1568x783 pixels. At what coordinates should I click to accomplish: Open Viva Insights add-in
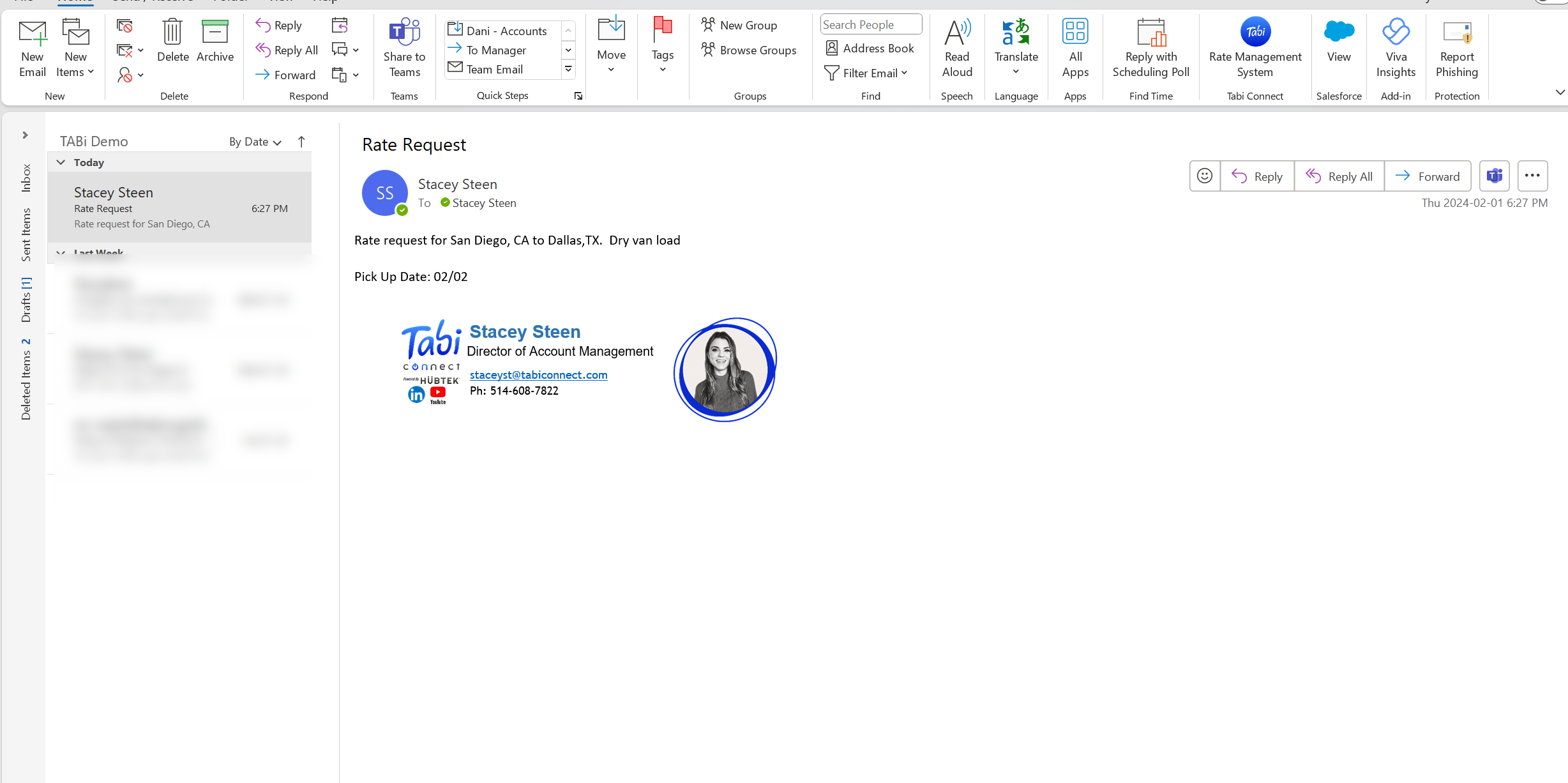[1395, 32]
